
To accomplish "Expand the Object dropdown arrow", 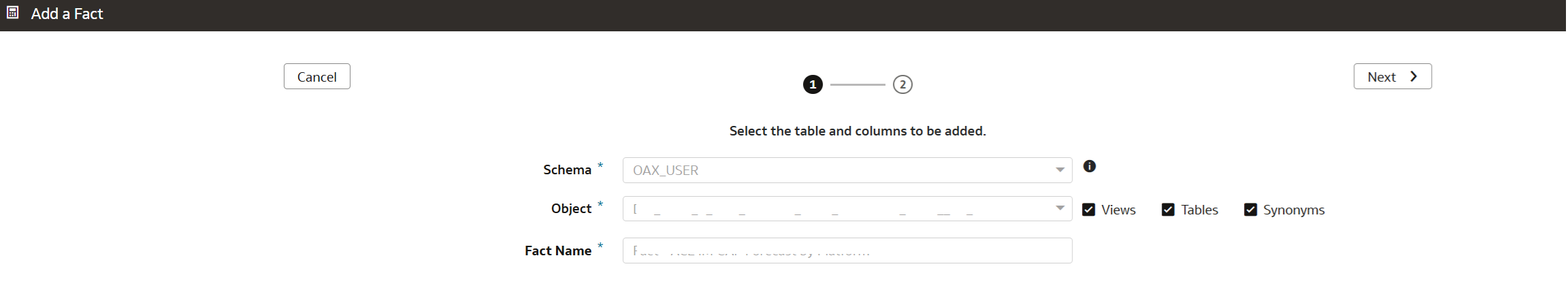I will [1060, 208].
